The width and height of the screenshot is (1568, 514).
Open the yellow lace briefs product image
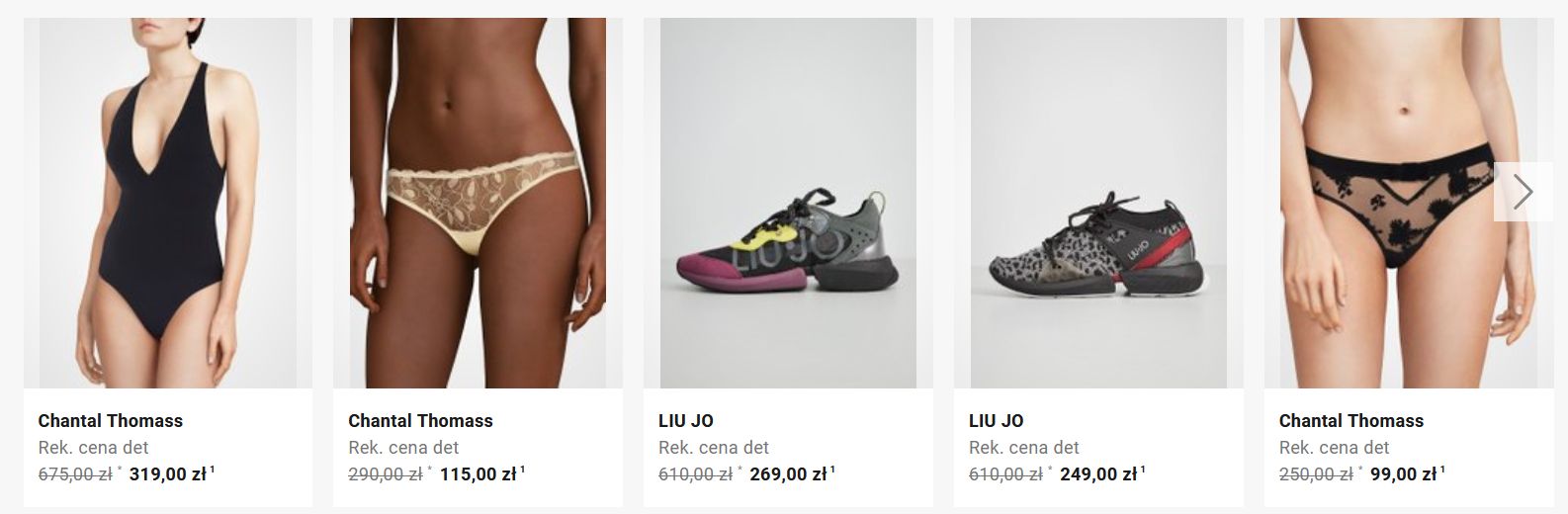478,203
